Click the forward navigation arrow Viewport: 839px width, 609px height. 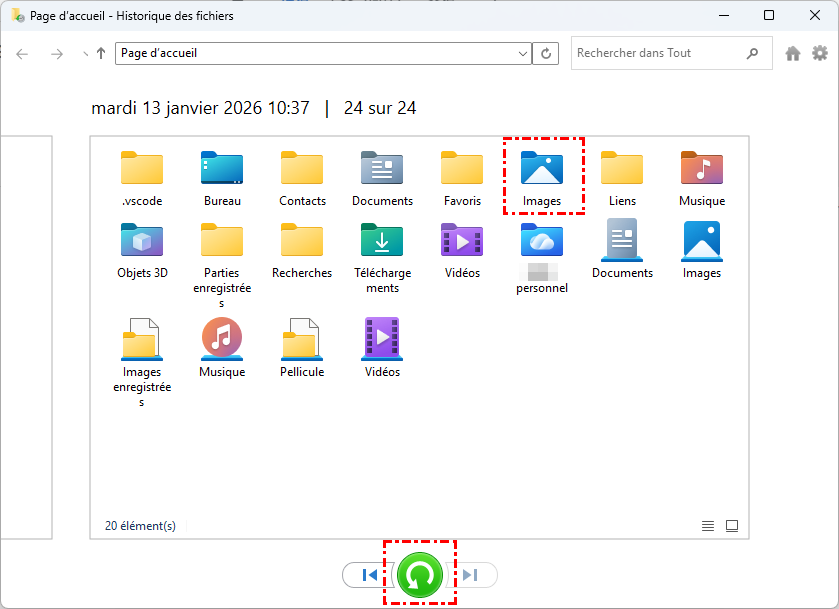point(57,54)
